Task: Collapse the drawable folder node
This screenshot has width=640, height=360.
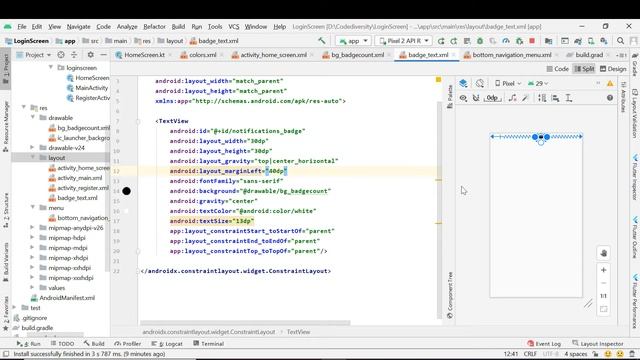Action: click(33, 118)
